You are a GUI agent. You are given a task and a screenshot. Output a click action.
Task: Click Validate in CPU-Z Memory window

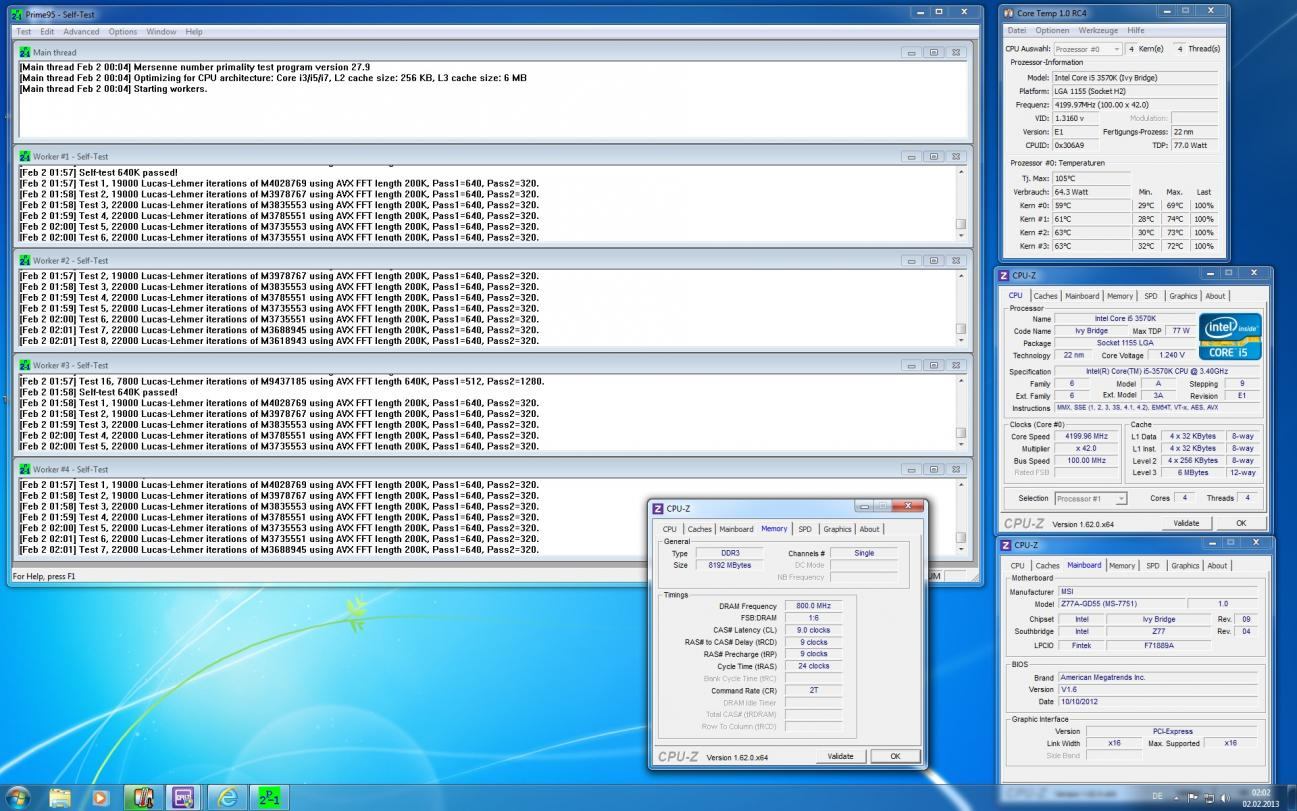point(841,757)
